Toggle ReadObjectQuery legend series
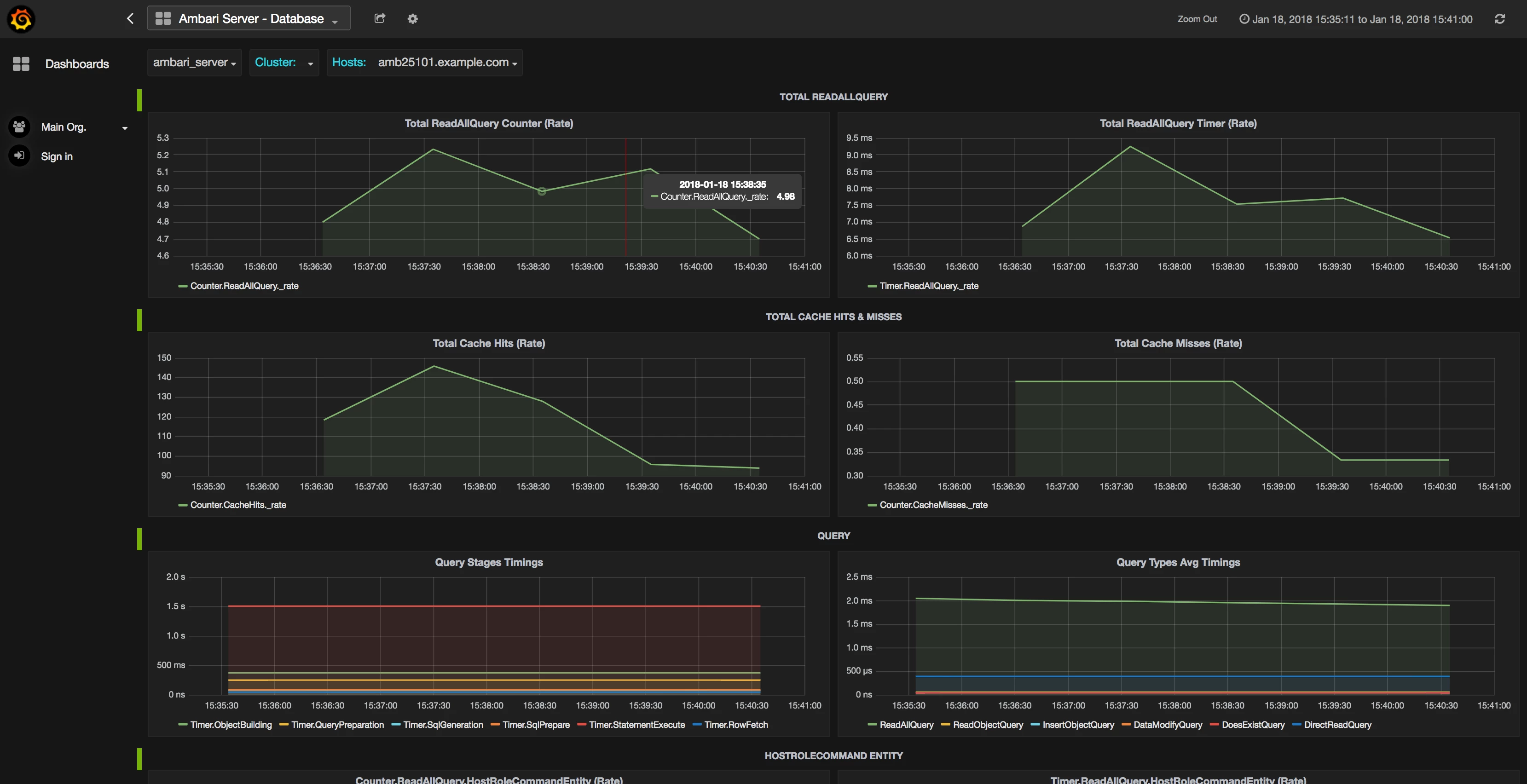The image size is (1527, 784). (x=988, y=725)
